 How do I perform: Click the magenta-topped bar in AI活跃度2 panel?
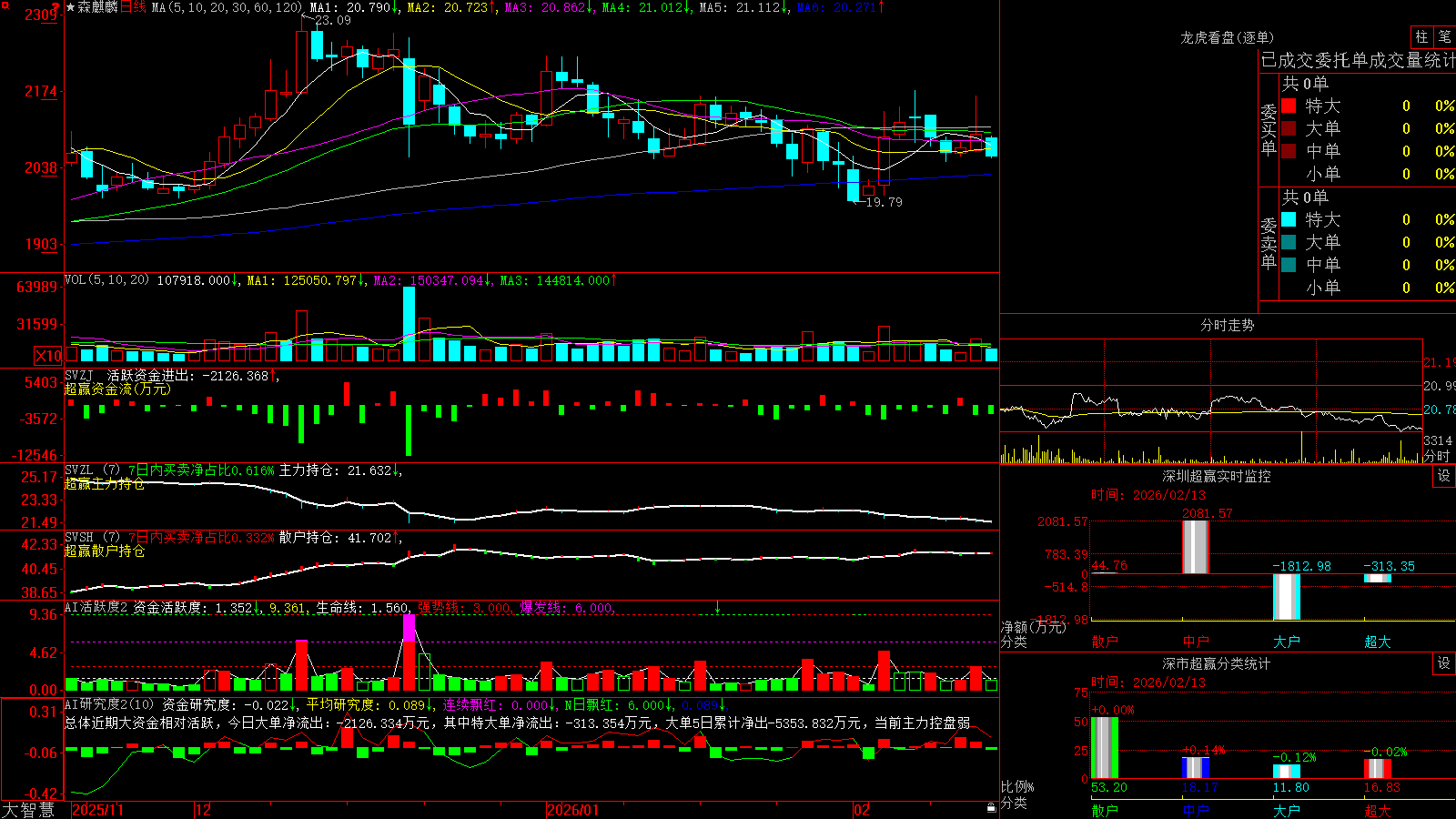coord(409,652)
